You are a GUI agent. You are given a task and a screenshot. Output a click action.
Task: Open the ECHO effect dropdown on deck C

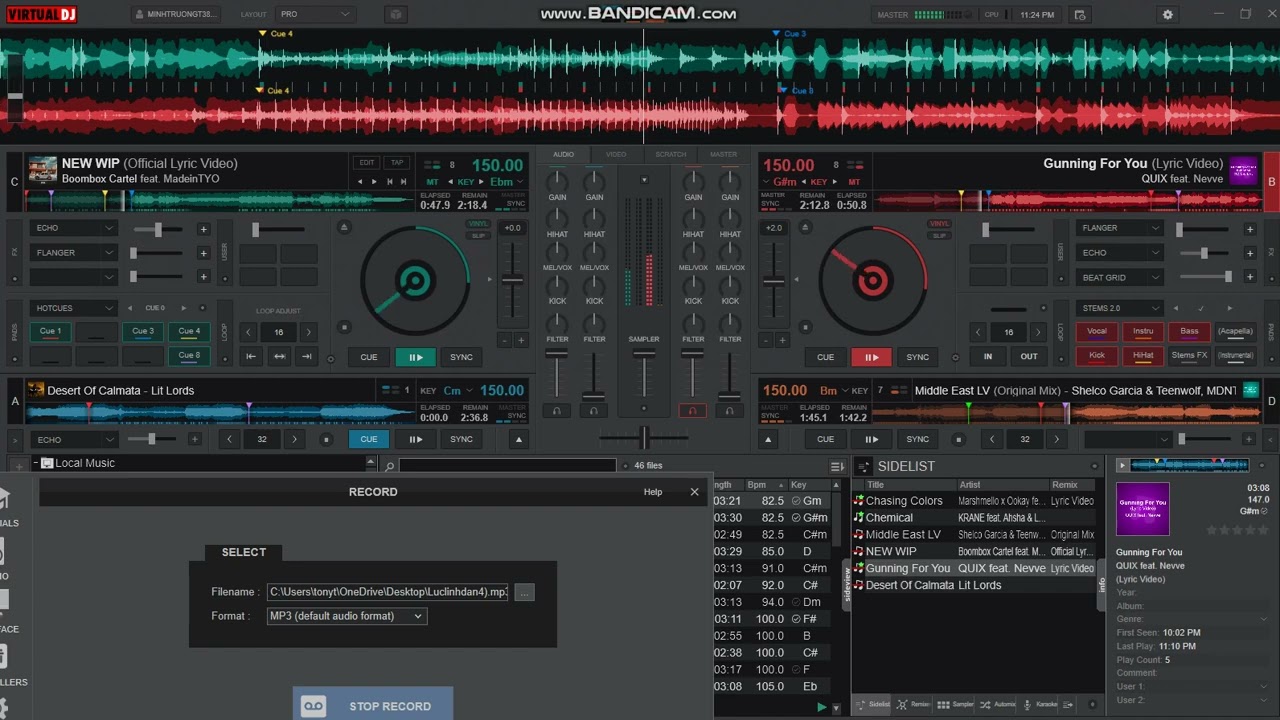point(73,228)
